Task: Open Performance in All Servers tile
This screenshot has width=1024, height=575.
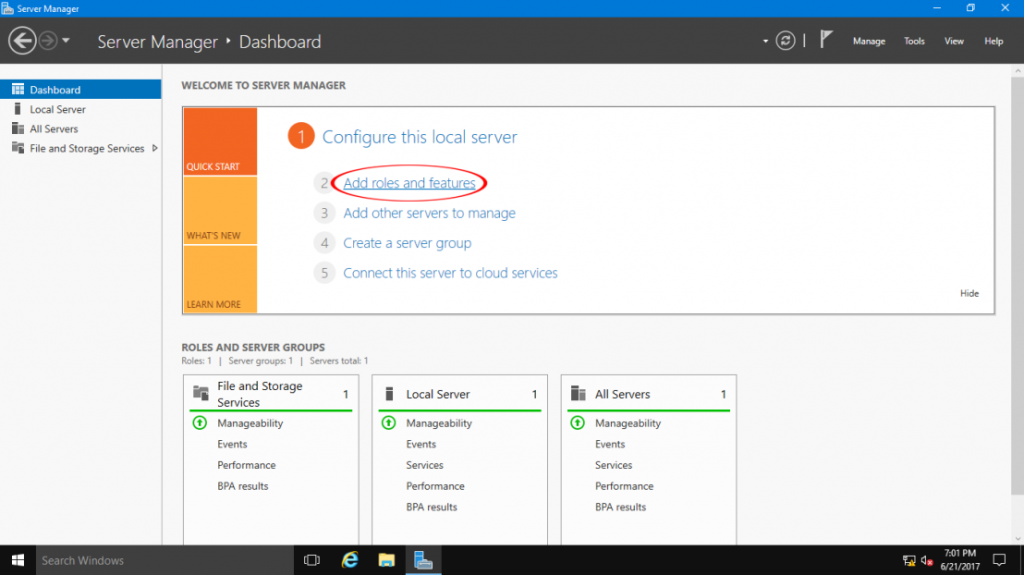Action: (x=624, y=486)
